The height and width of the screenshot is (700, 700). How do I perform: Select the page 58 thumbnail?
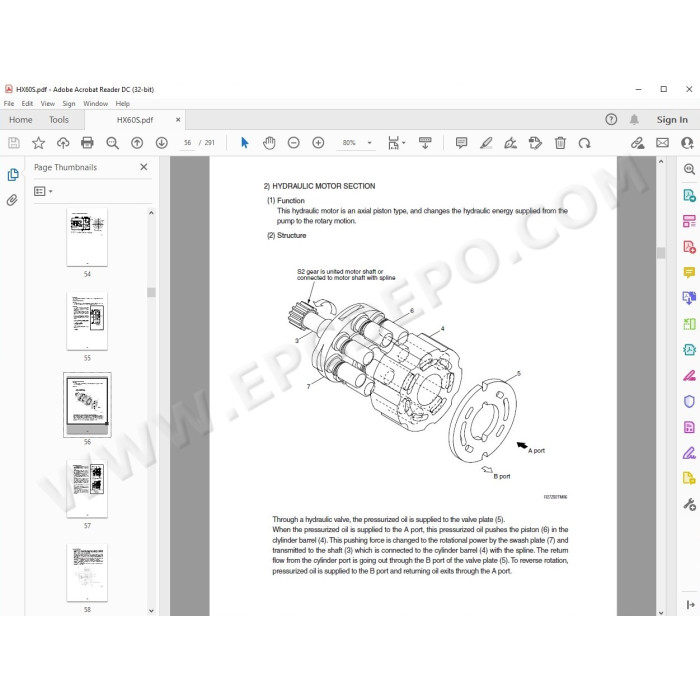click(87, 573)
